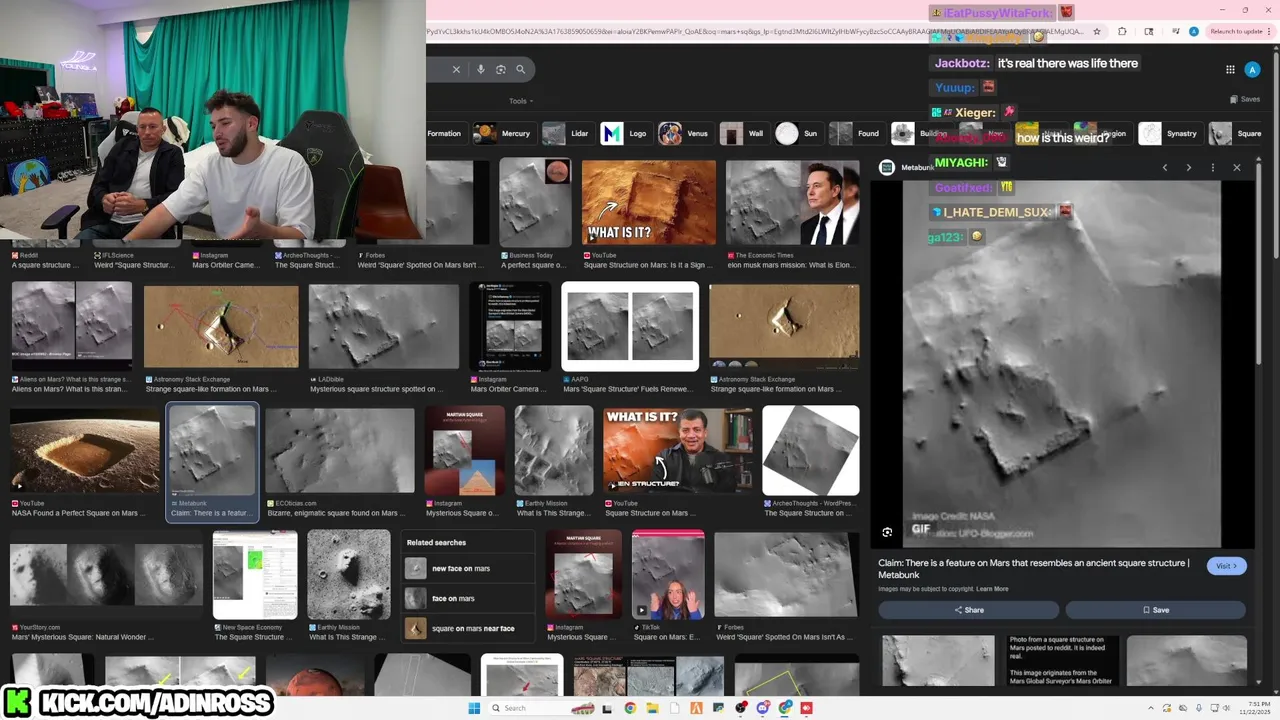Open the ArcheoThoughts rotated square thumbnail
Viewport: 1280px width, 720px height.
tap(811, 451)
